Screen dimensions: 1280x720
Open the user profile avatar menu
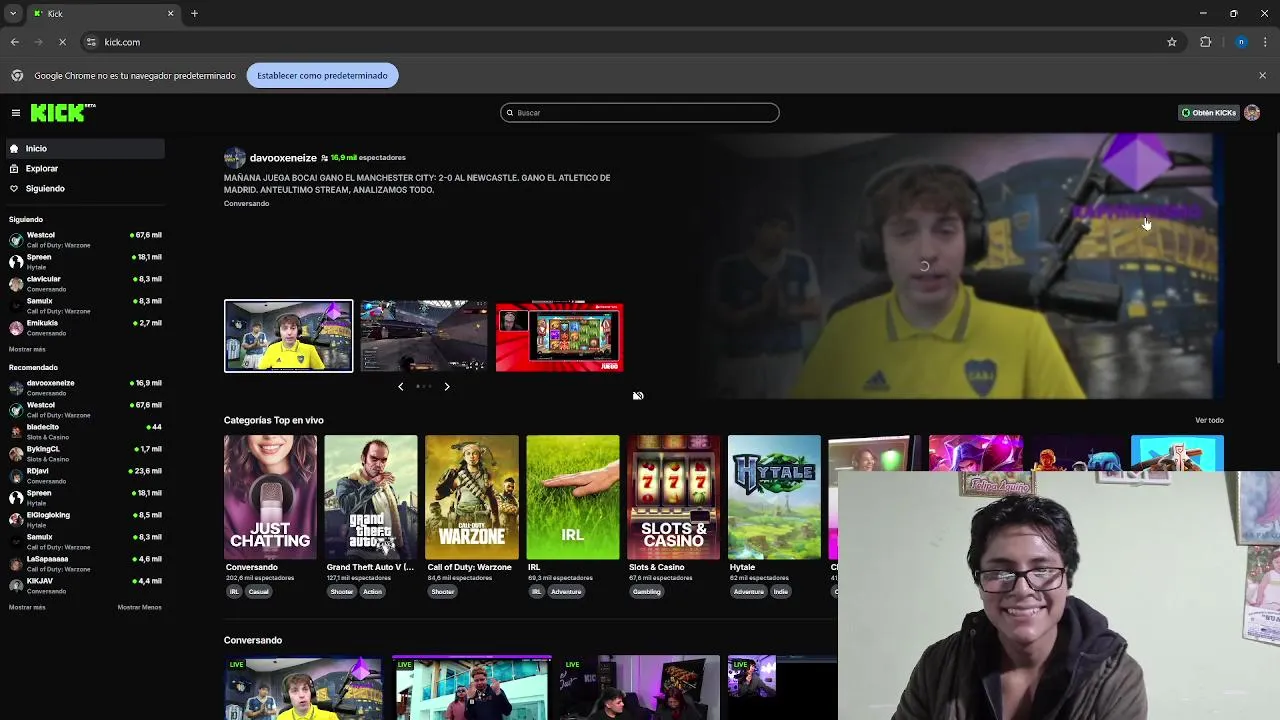pos(1252,113)
